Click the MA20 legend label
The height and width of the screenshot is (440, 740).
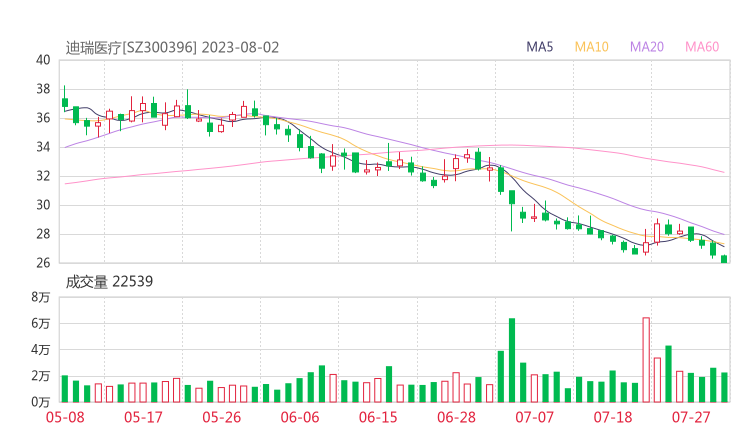647,47
